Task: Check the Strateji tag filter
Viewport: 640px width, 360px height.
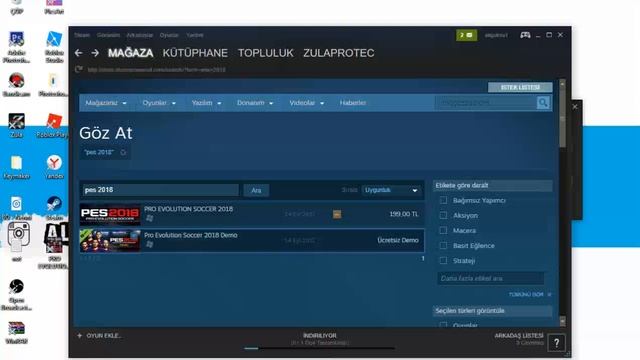Action: (x=443, y=261)
